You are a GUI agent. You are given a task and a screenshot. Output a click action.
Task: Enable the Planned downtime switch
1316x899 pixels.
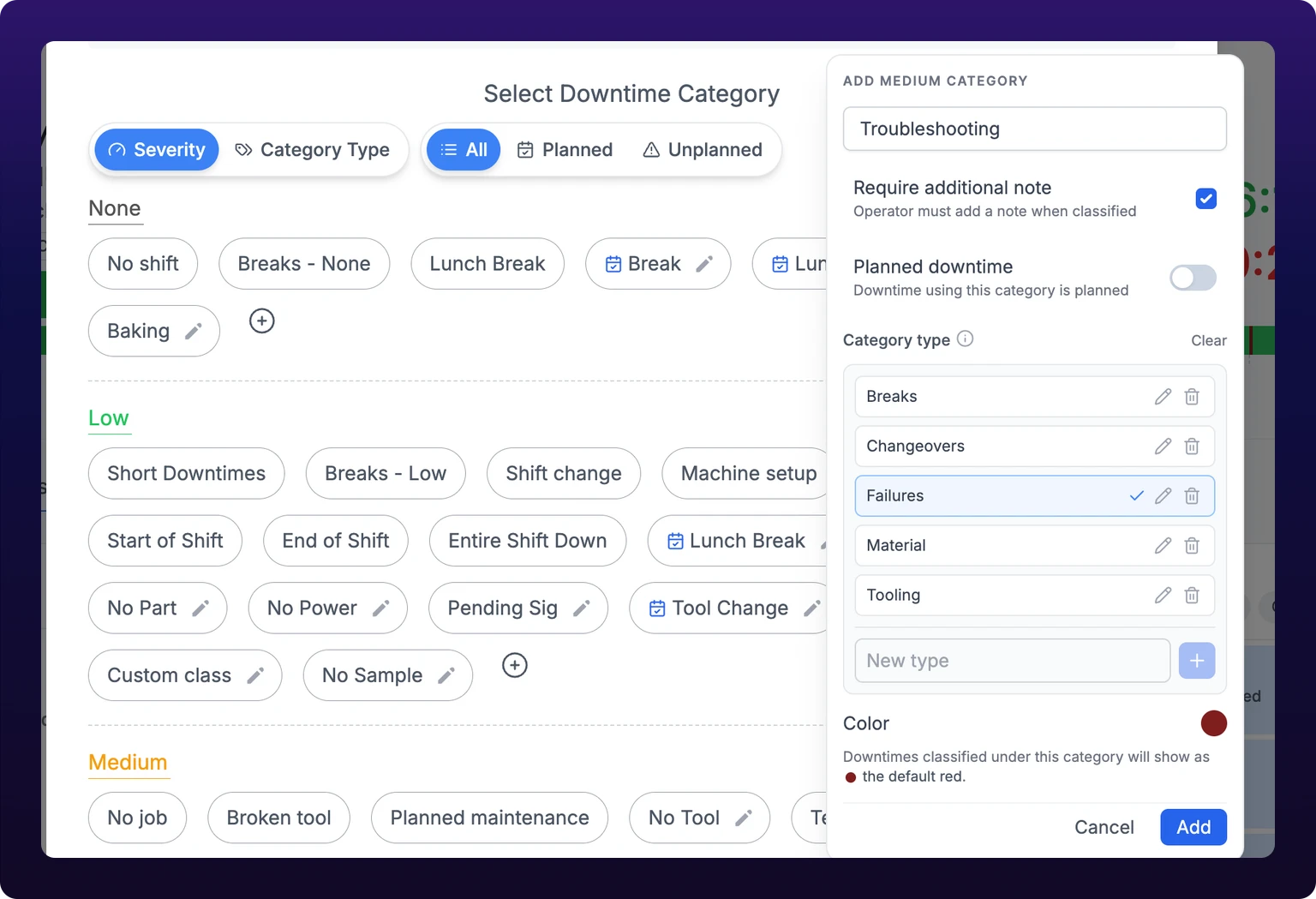(x=1193, y=278)
